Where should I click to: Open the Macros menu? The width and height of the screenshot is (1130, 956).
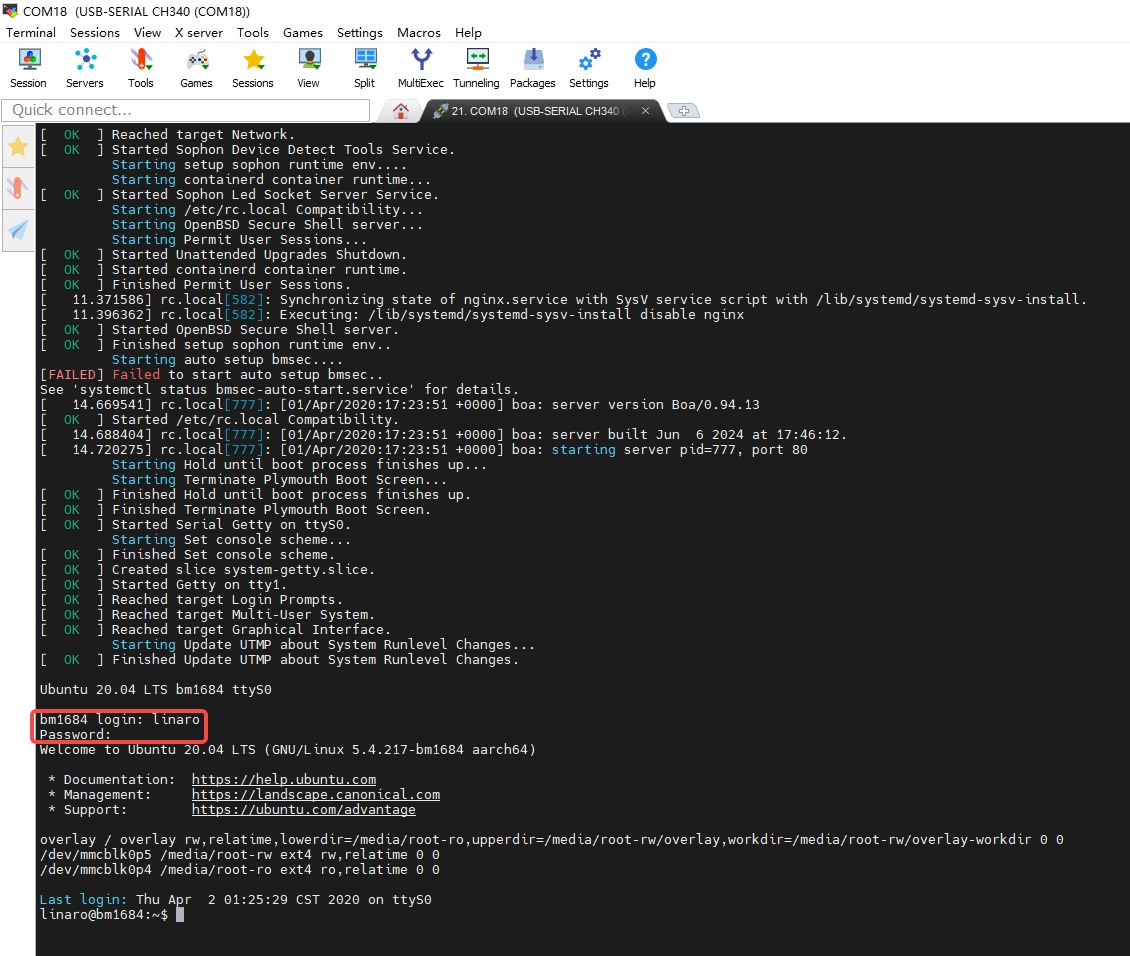coord(419,32)
